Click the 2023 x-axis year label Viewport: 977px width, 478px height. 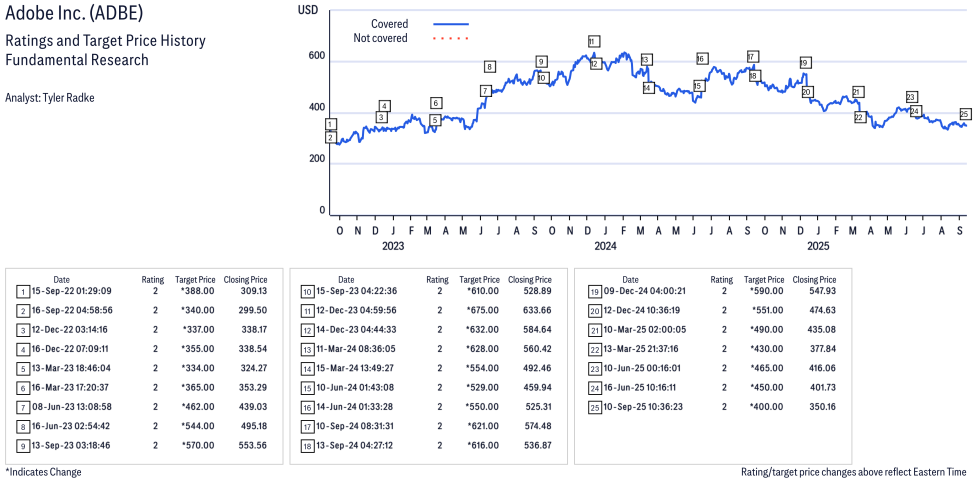(393, 247)
